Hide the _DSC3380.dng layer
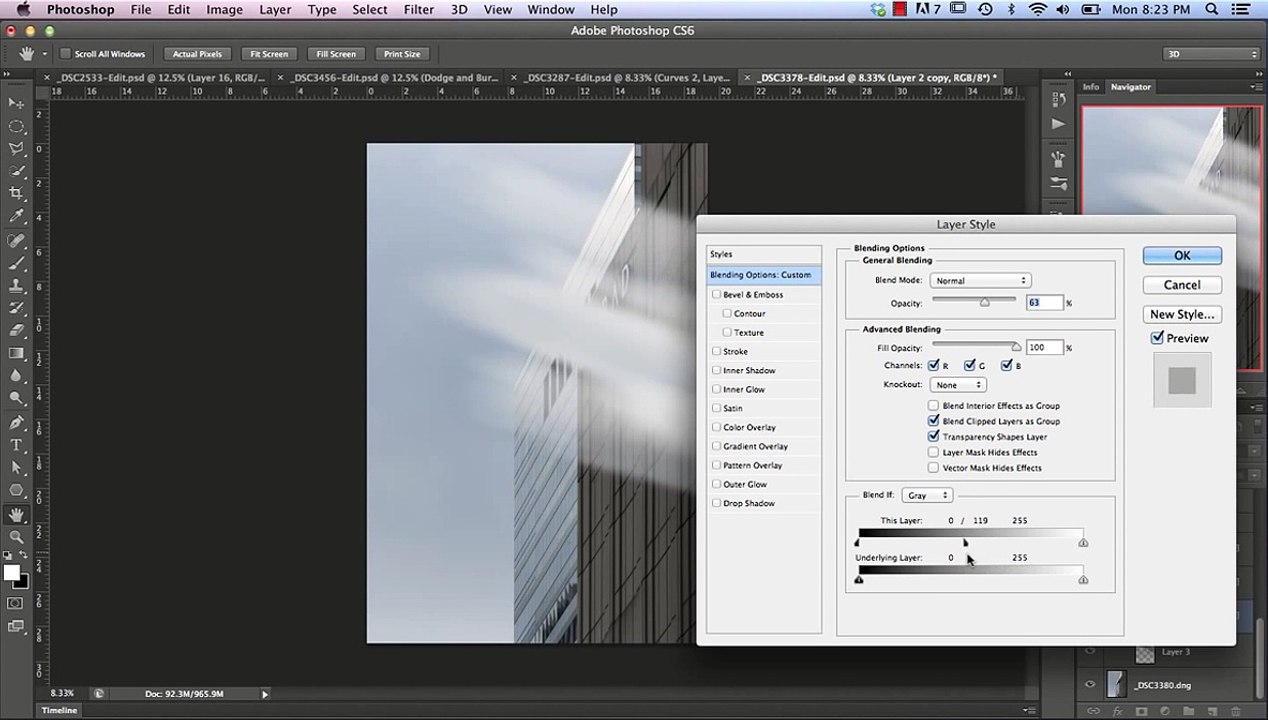This screenshot has width=1268, height=720. (x=1090, y=685)
